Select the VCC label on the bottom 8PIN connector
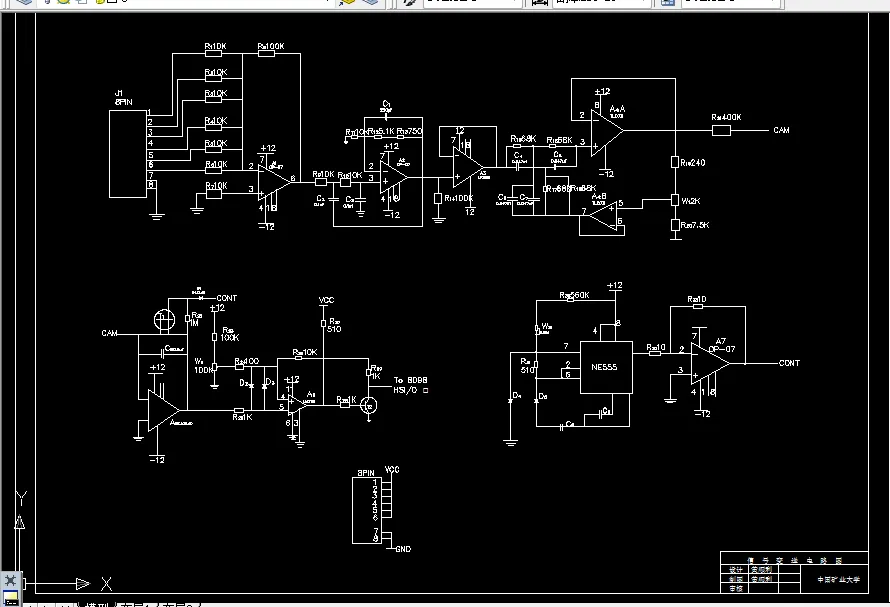Screen dimensions: 890x607 coord(392,470)
